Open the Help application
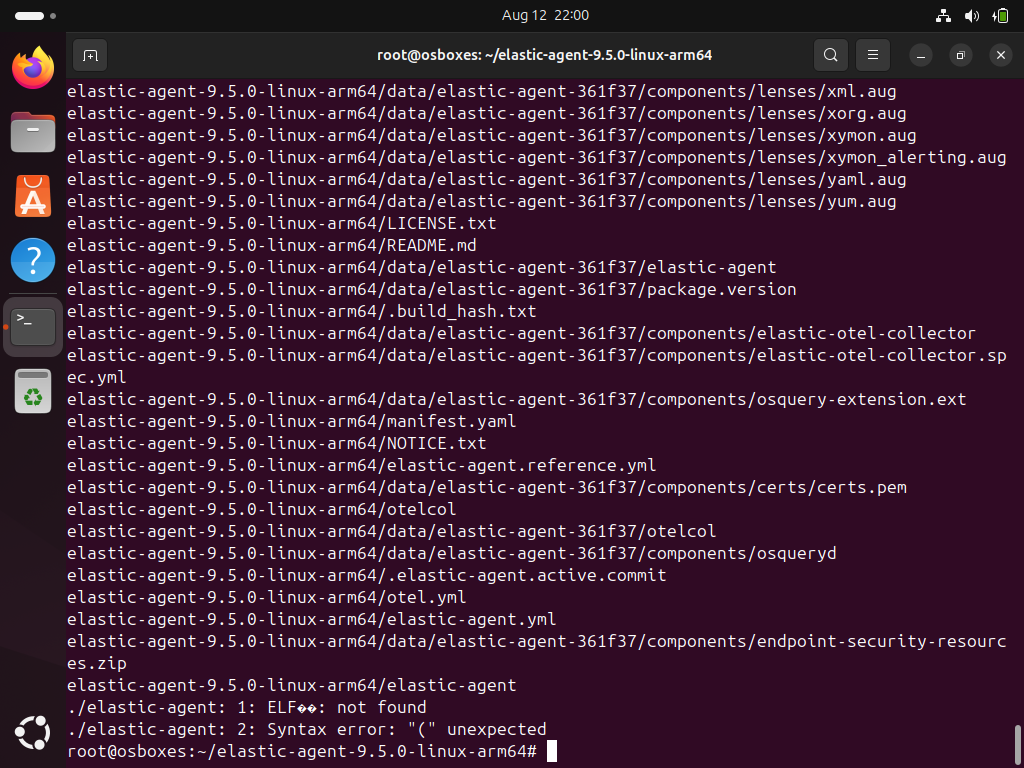This screenshot has width=1024, height=768. [x=33, y=260]
